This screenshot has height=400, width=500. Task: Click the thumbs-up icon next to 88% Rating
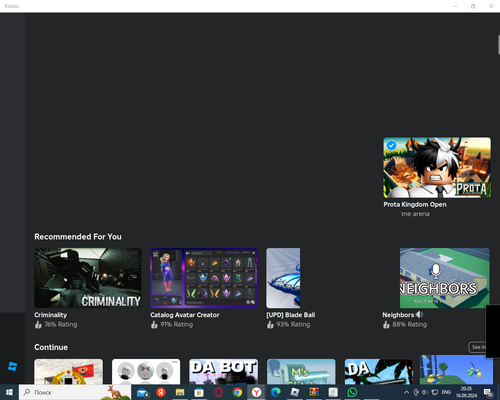pyautogui.click(x=386, y=324)
